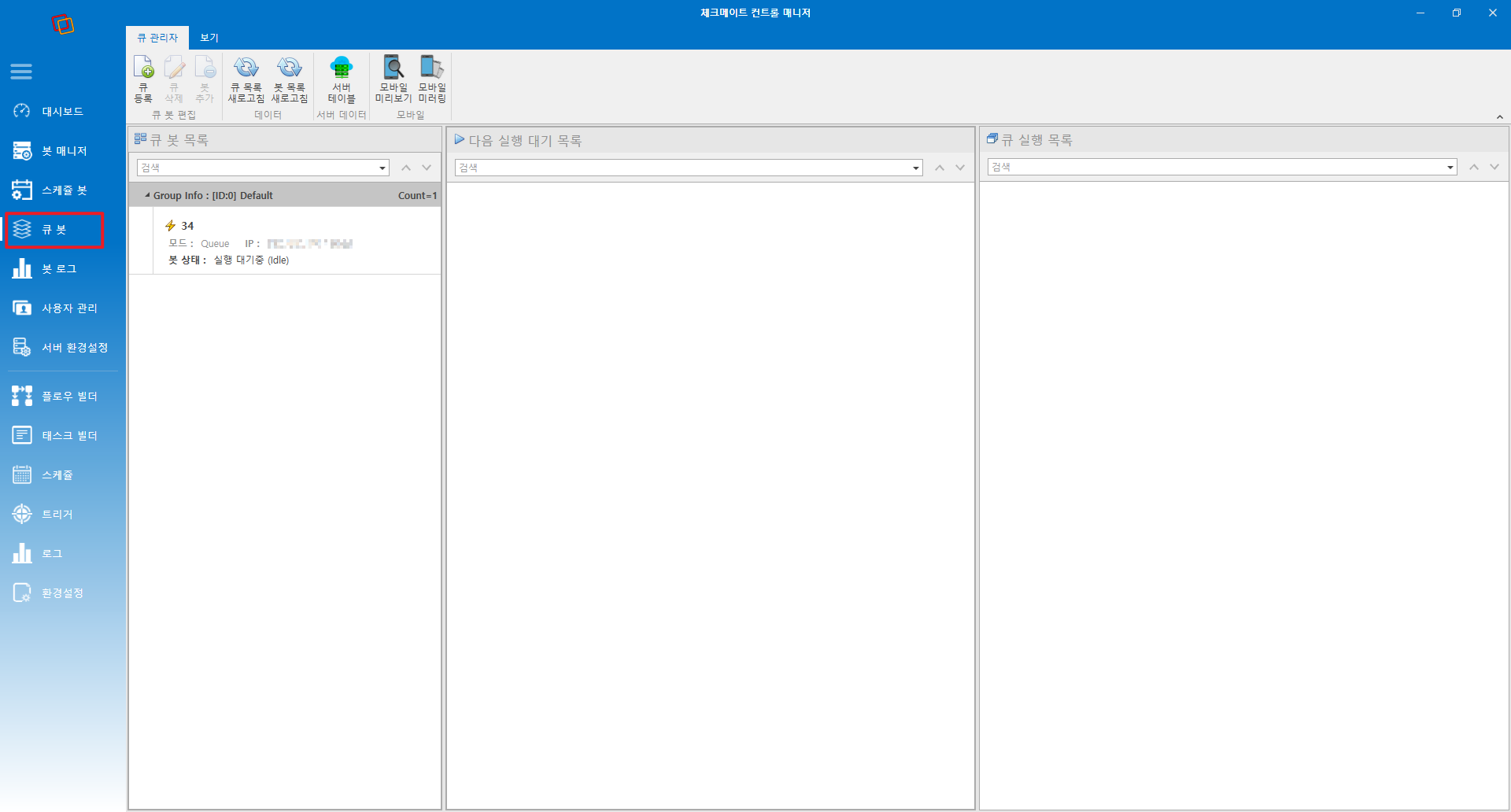Select bot 34 in the queue list

tap(285, 241)
